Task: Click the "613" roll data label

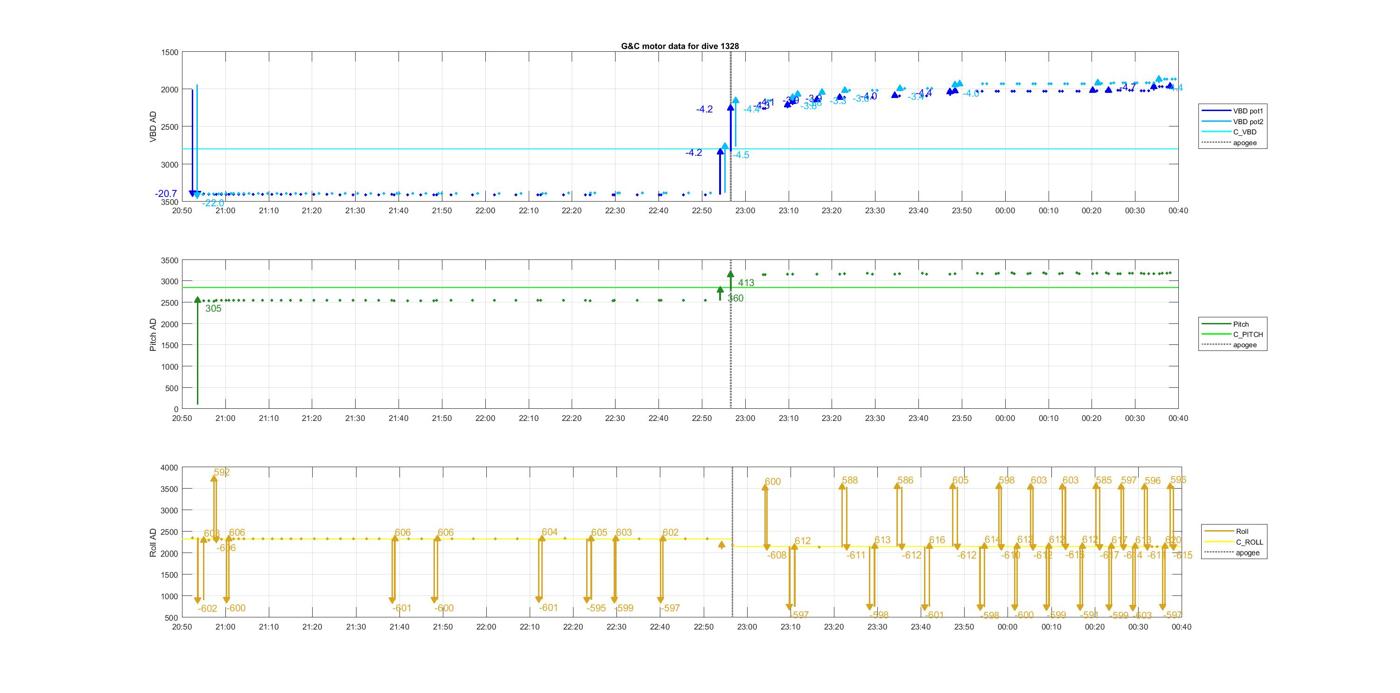Action: coord(882,540)
